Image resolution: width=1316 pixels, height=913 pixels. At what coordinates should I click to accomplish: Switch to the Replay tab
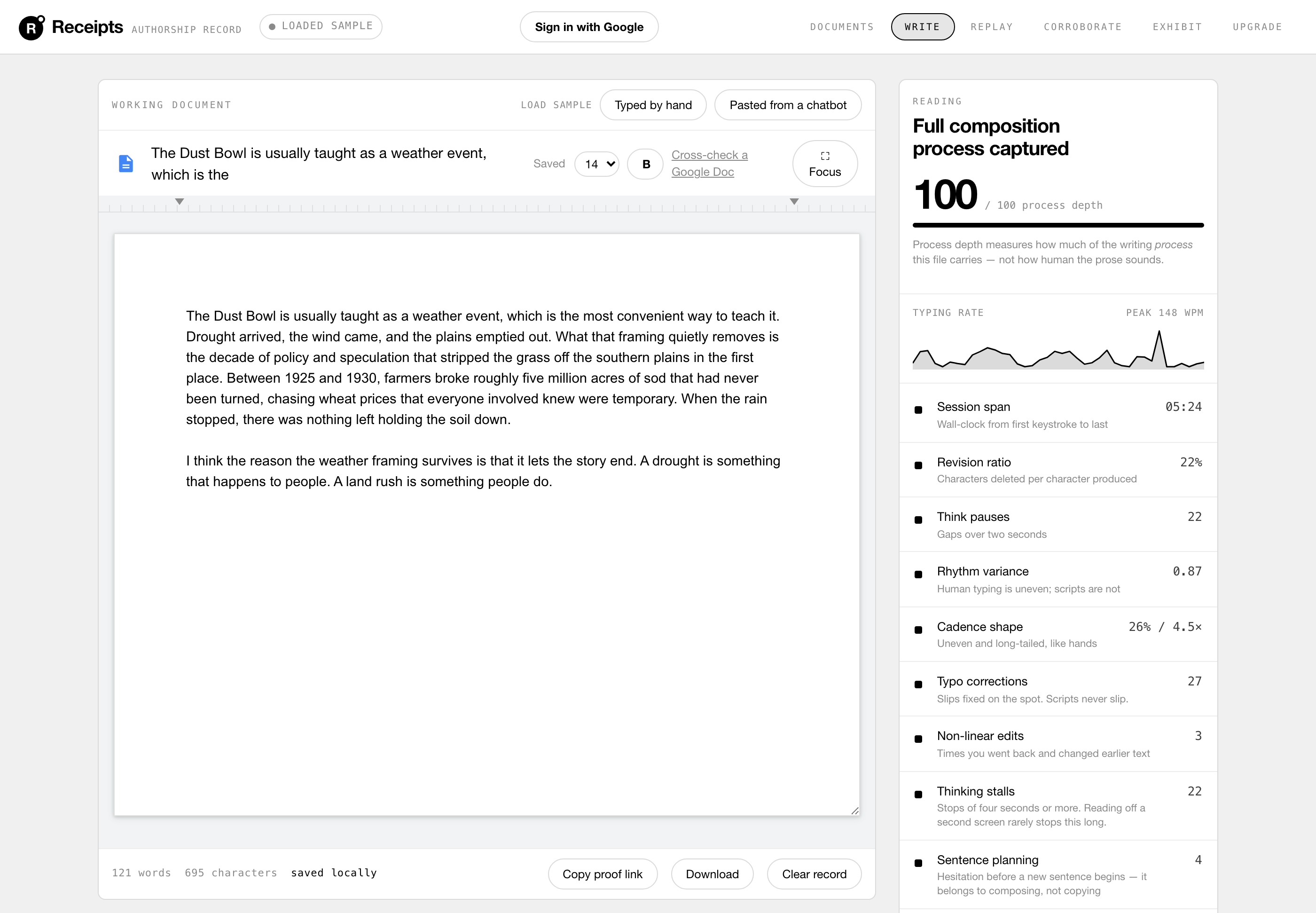992,27
